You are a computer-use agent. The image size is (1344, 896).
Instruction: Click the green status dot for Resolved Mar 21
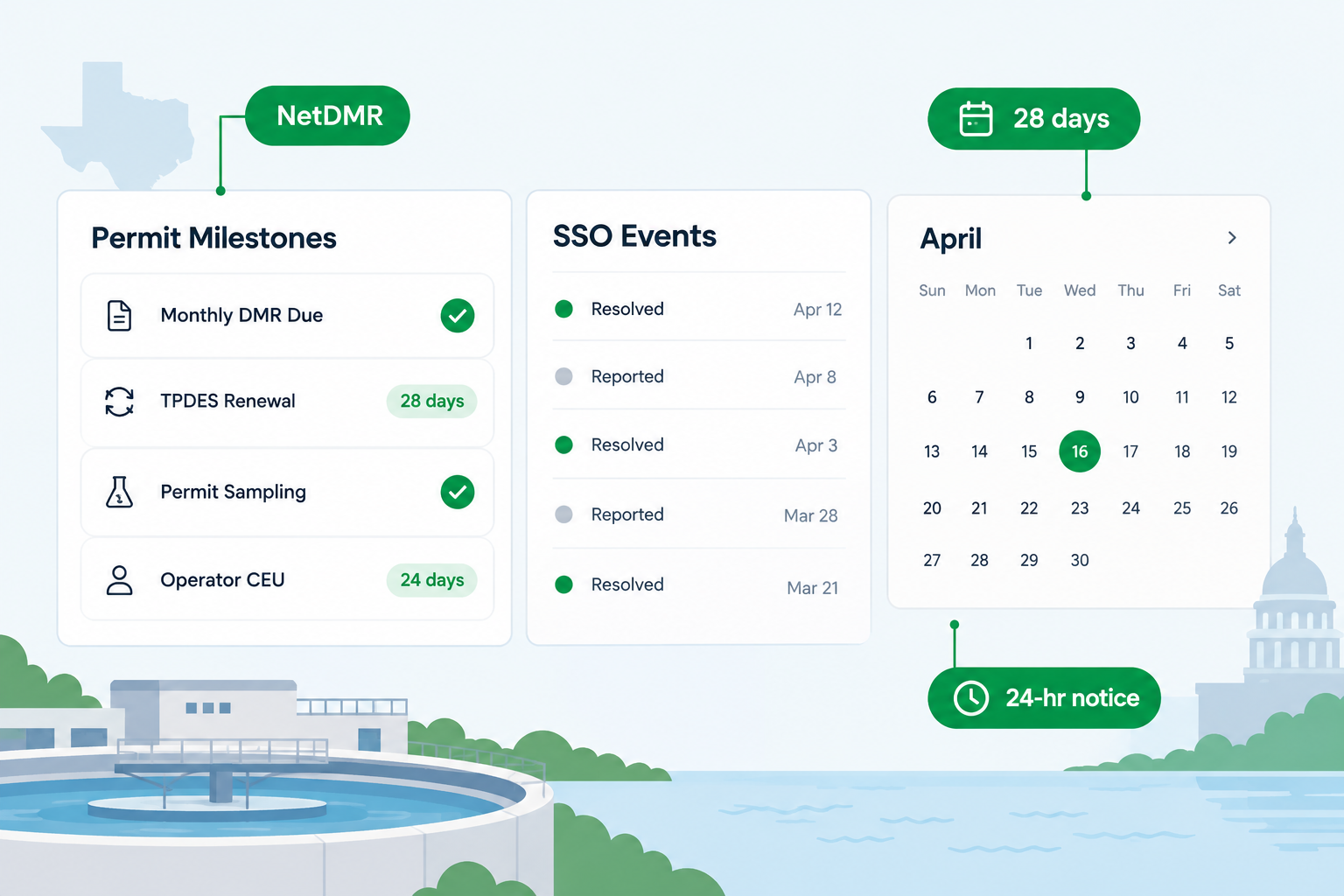coord(564,584)
